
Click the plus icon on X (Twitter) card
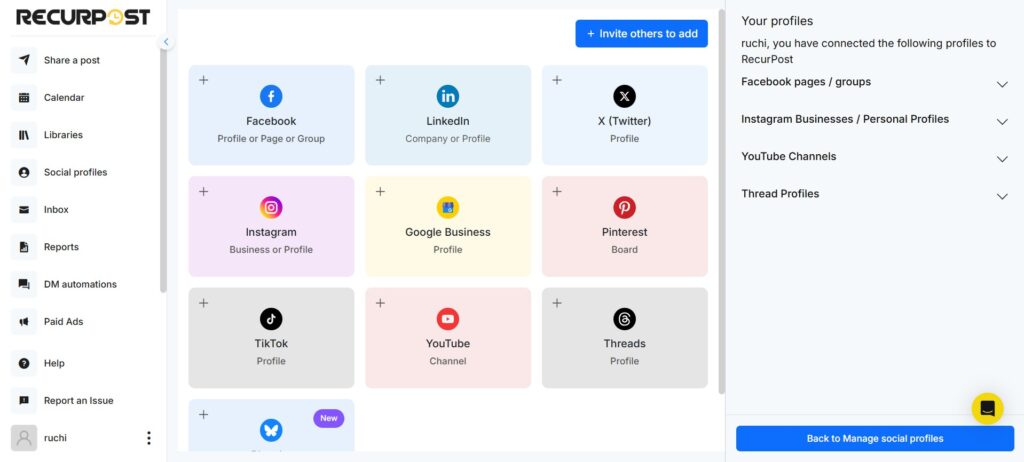557,80
